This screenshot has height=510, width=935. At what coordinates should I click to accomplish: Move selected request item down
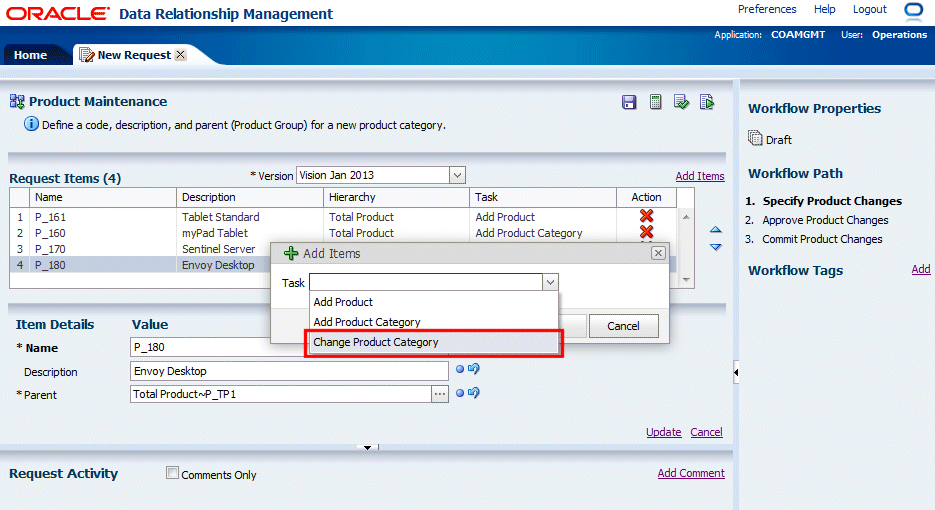click(x=715, y=247)
